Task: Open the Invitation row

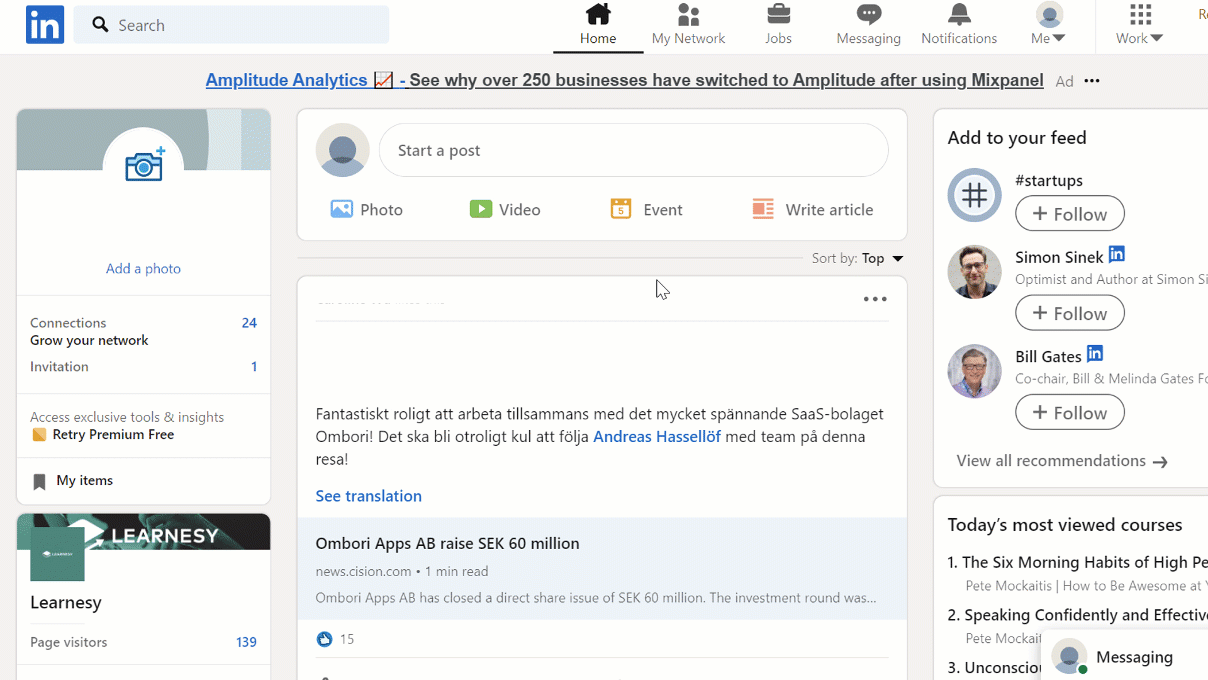Action: pyautogui.click(x=143, y=366)
